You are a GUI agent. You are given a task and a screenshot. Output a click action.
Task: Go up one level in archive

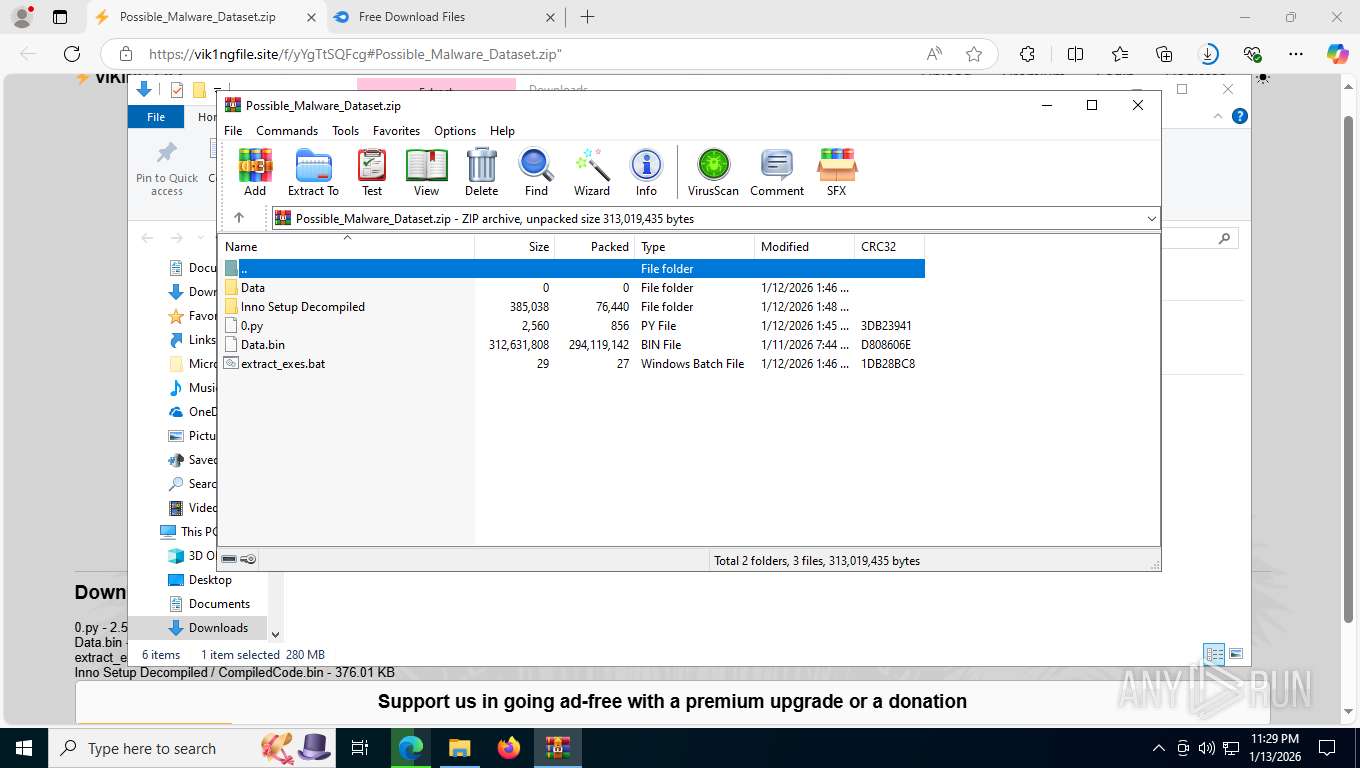[x=238, y=218]
